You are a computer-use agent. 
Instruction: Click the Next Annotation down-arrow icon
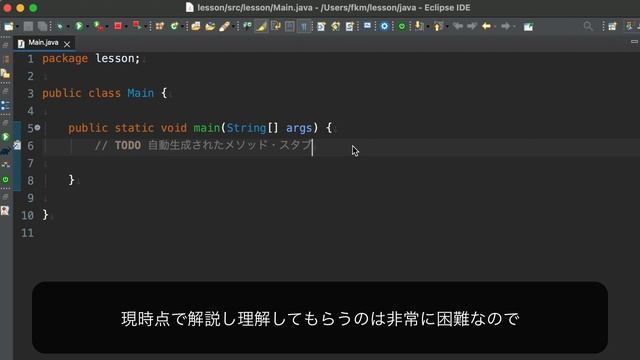[419, 27]
